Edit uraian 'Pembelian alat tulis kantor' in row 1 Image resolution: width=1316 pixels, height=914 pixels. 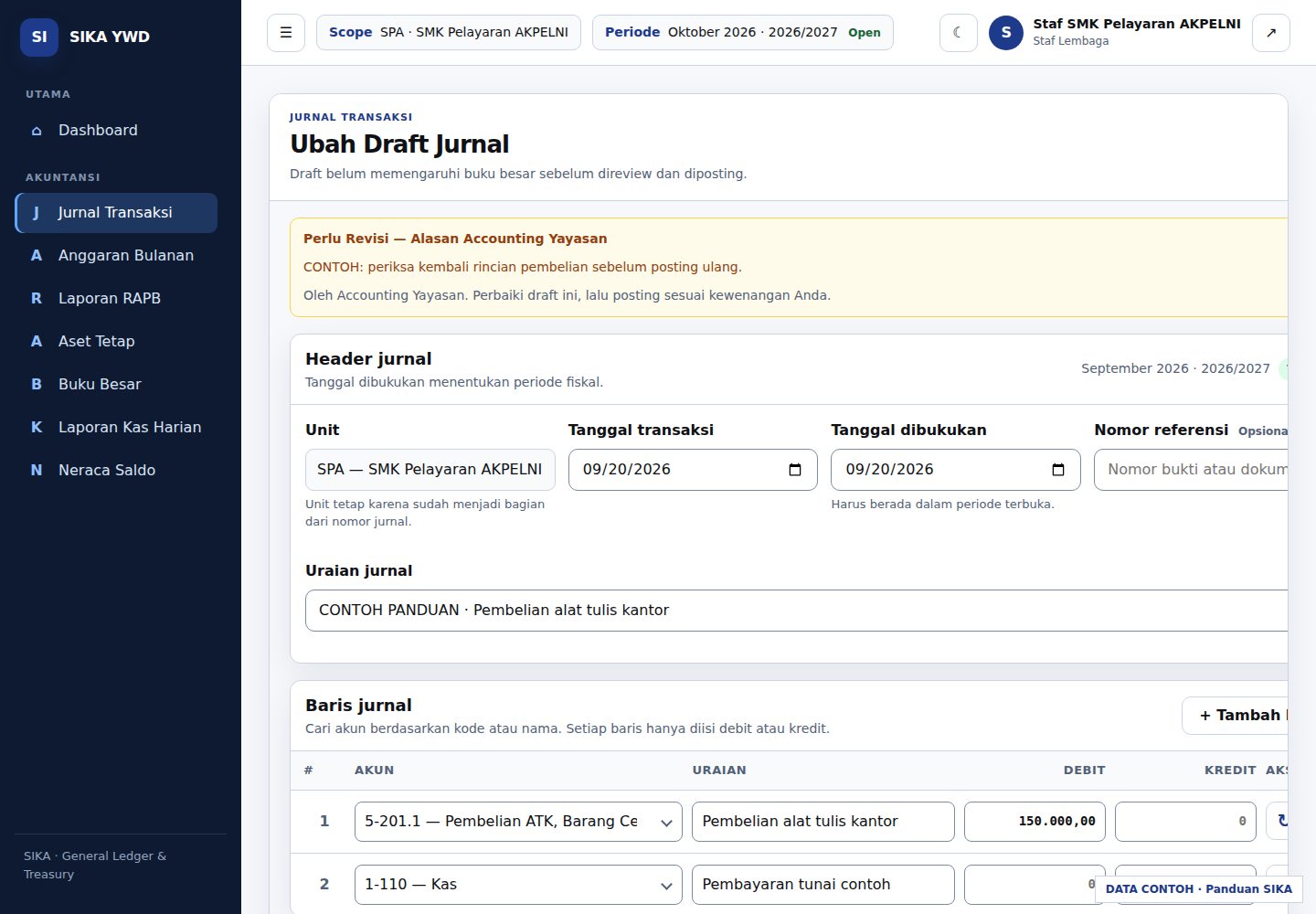tap(823, 822)
